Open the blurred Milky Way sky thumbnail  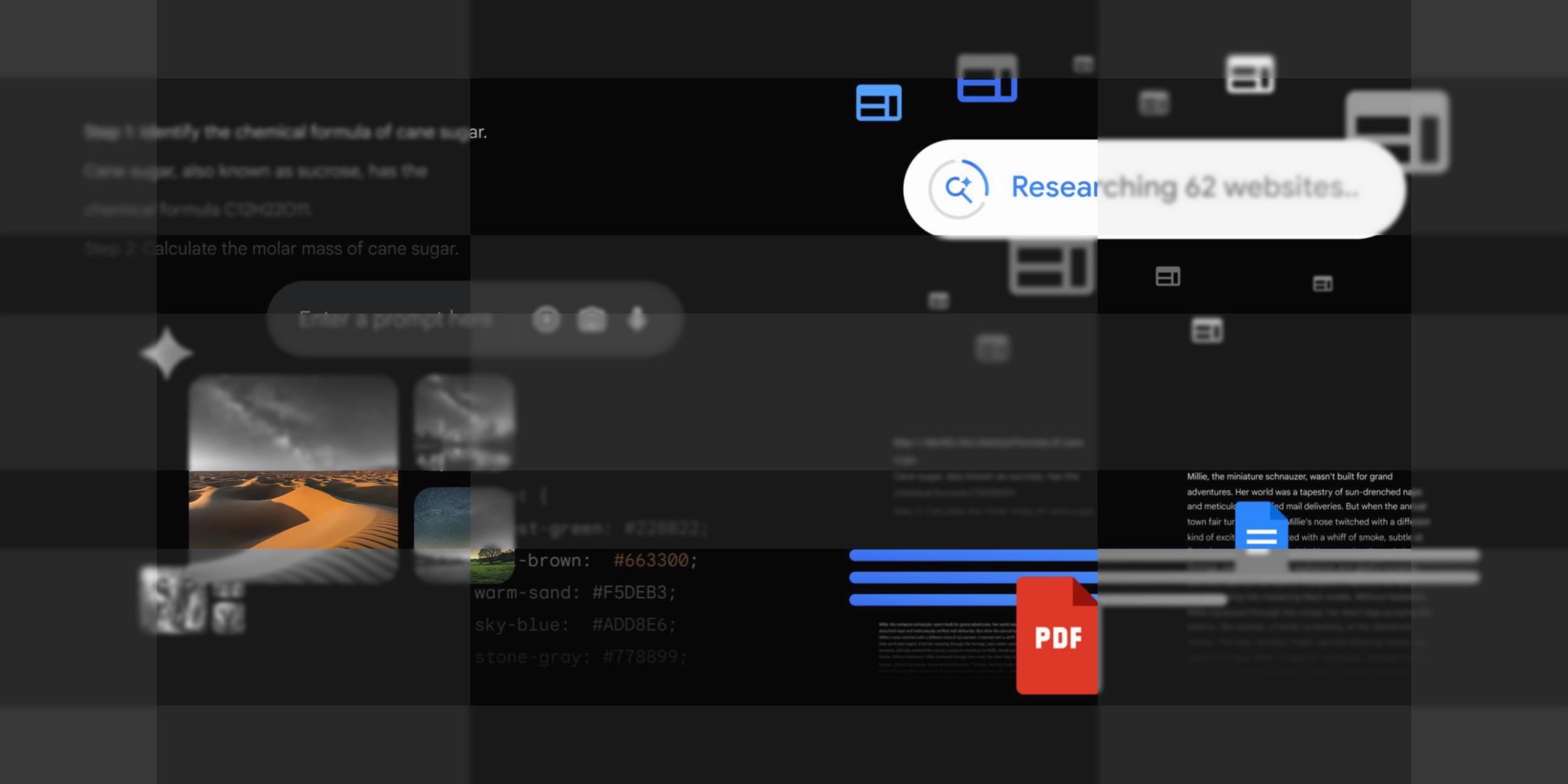click(x=465, y=422)
